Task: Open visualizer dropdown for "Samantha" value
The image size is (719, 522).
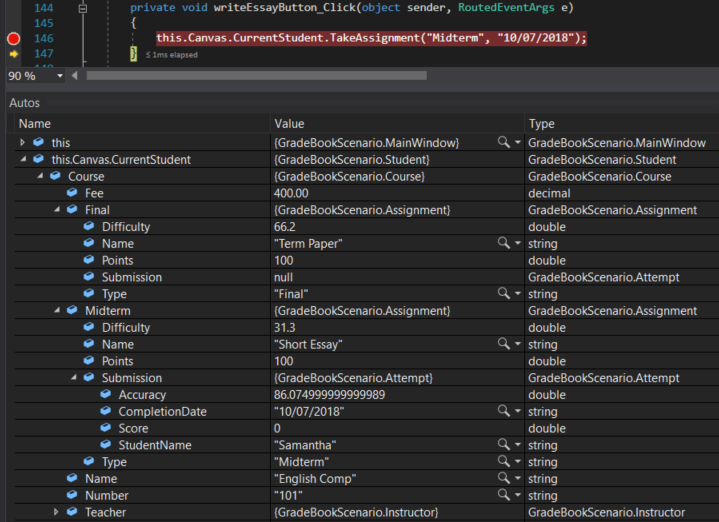Action: 518,445
